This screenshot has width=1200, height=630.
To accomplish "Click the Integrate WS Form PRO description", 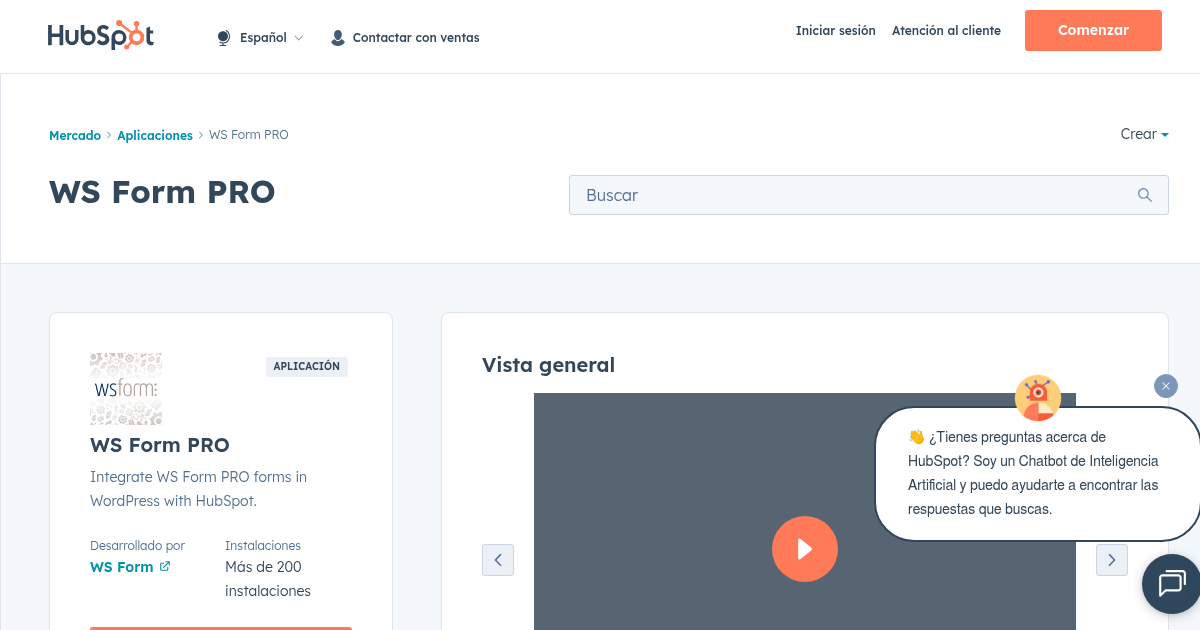I will coord(199,489).
